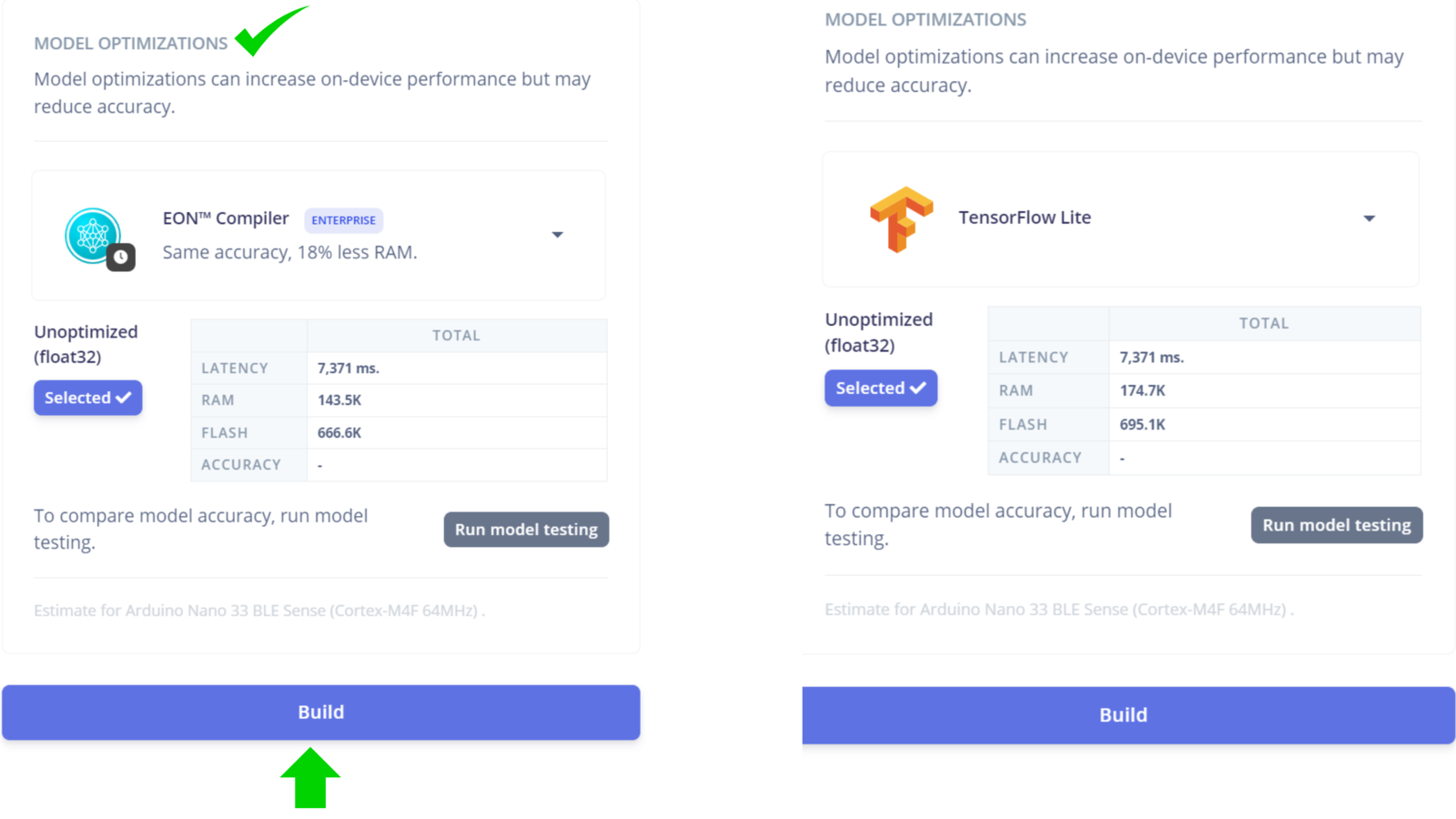Click the green up arrow below Build

click(x=310, y=778)
